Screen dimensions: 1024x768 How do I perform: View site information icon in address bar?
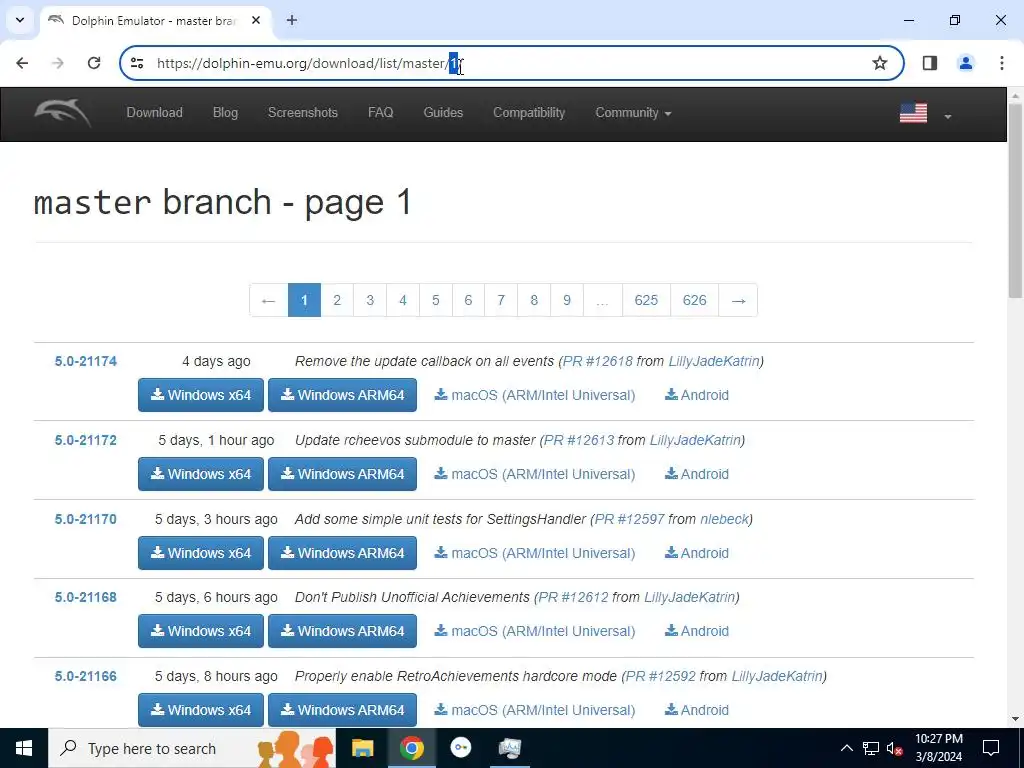click(x=137, y=63)
